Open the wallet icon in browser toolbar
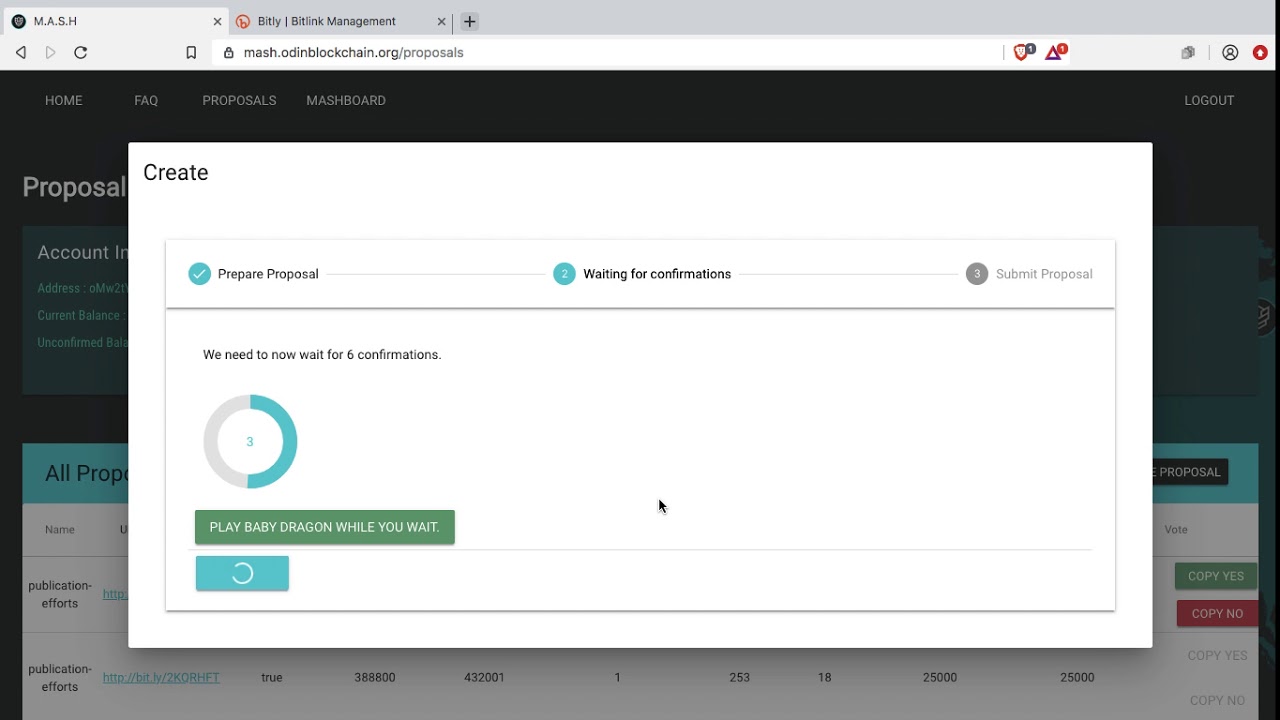Image resolution: width=1280 pixels, height=720 pixels. 1188,53
